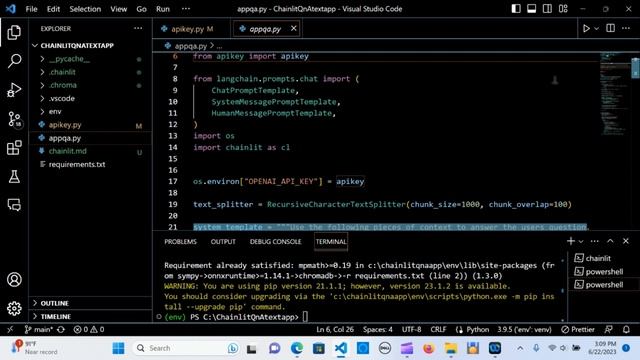640x360 pixels.
Task: Change indentation via Spaces: 4
Action: click(x=378, y=329)
